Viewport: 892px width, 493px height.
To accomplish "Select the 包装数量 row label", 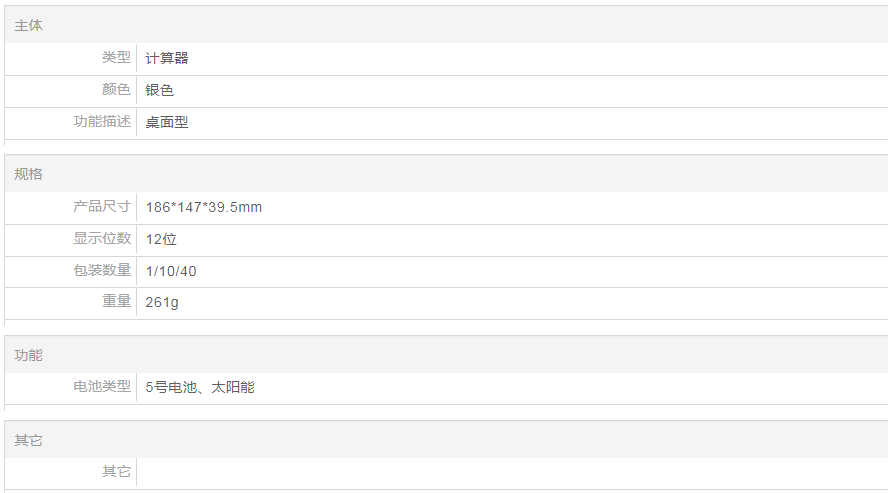I will (102, 271).
